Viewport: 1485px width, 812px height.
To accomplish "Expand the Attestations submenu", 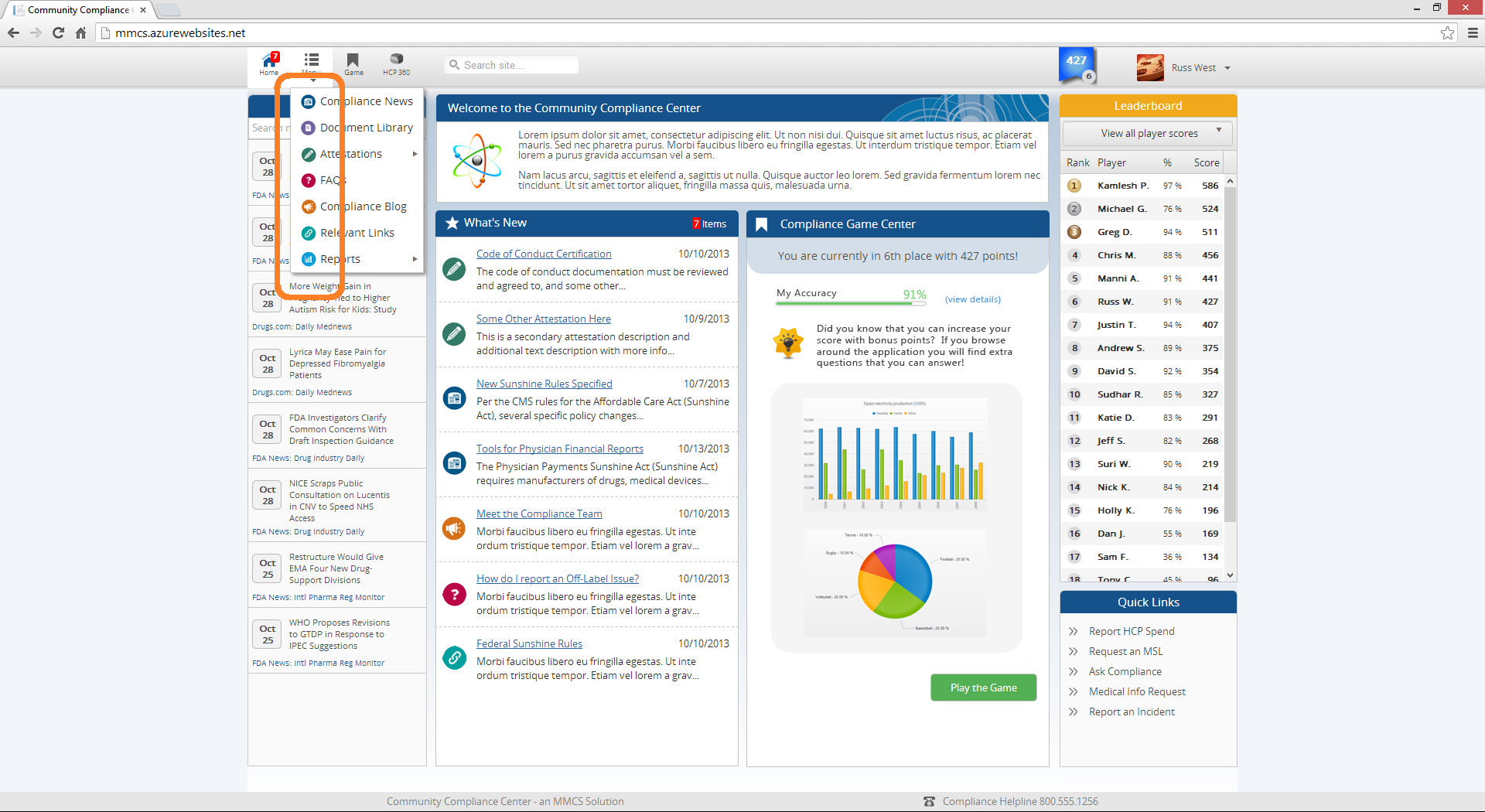I will (415, 154).
